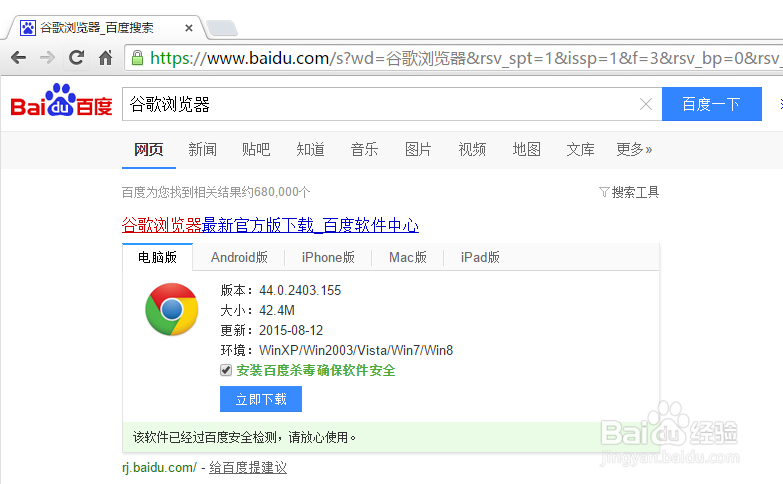Click the 谷歌浏览器_百度搜索 browser tab title
Image resolution: width=783 pixels, height=484 pixels.
(x=96, y=28)
